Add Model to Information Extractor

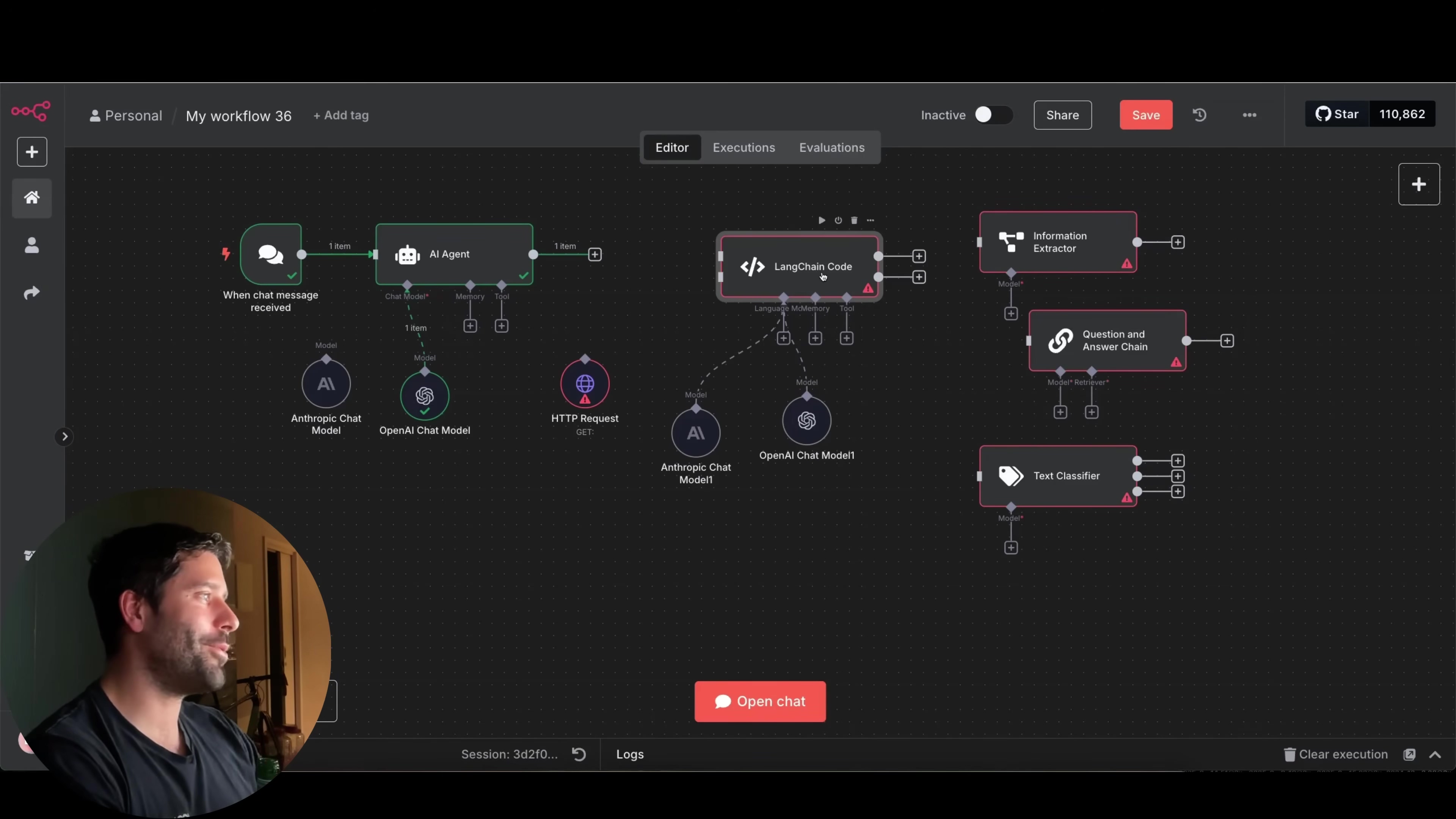point(1010,313)
